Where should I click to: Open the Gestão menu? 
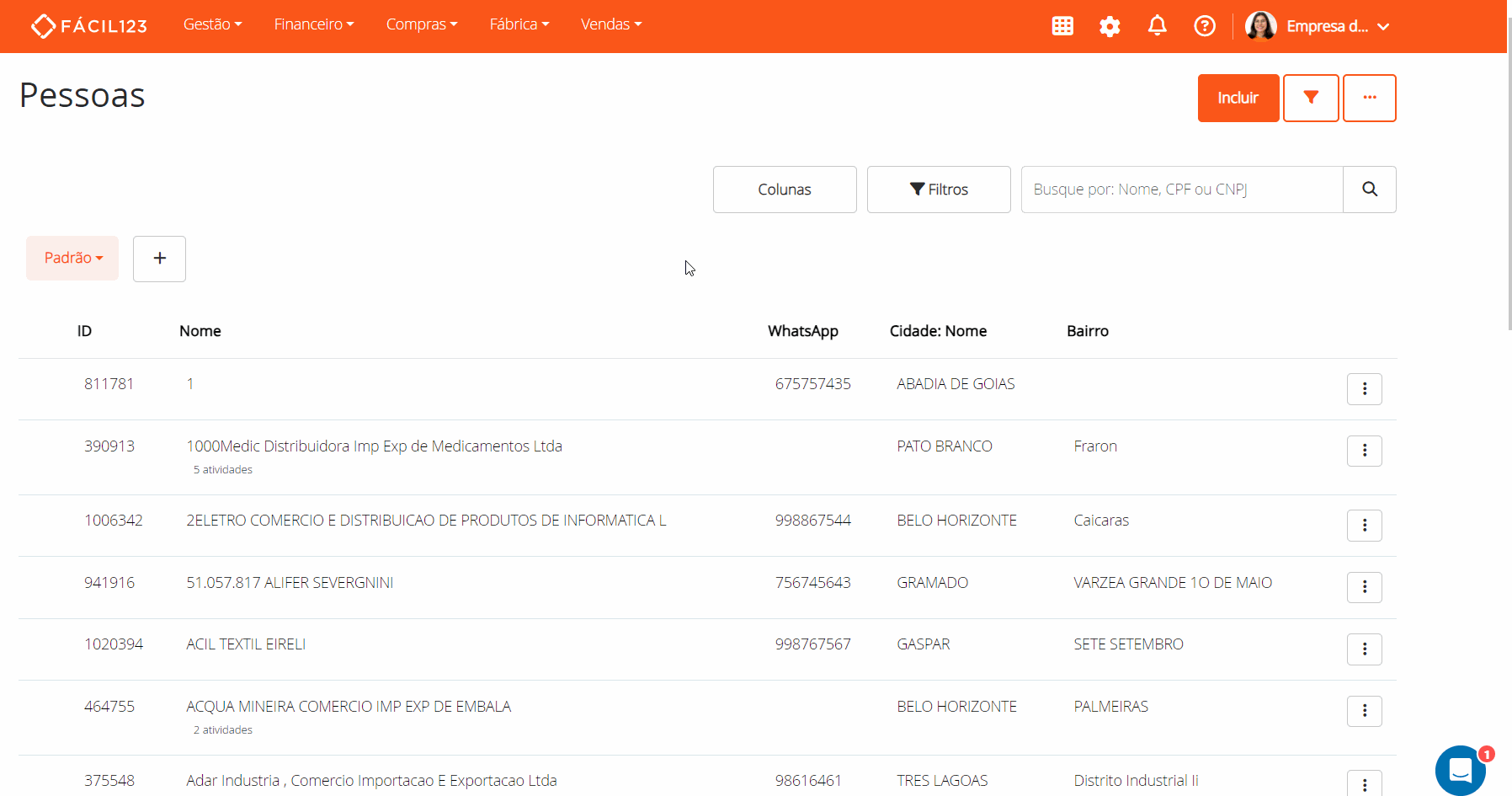pos(212,24)
